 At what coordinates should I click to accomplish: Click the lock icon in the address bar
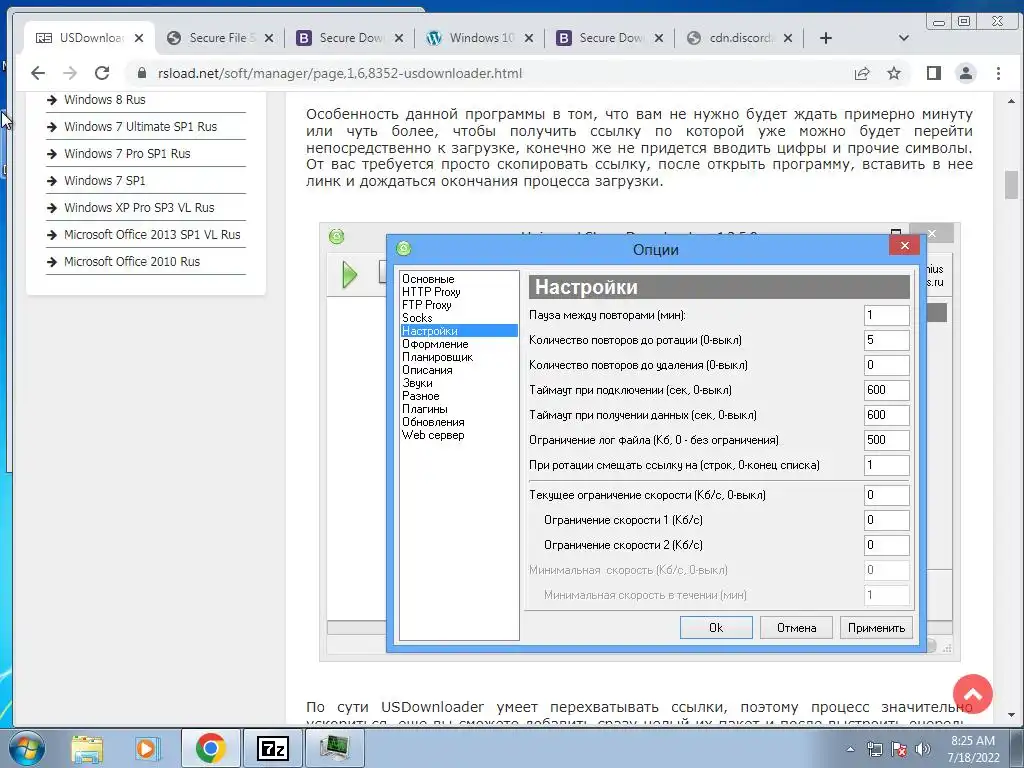pyautogui.click(x=141, y=73)
